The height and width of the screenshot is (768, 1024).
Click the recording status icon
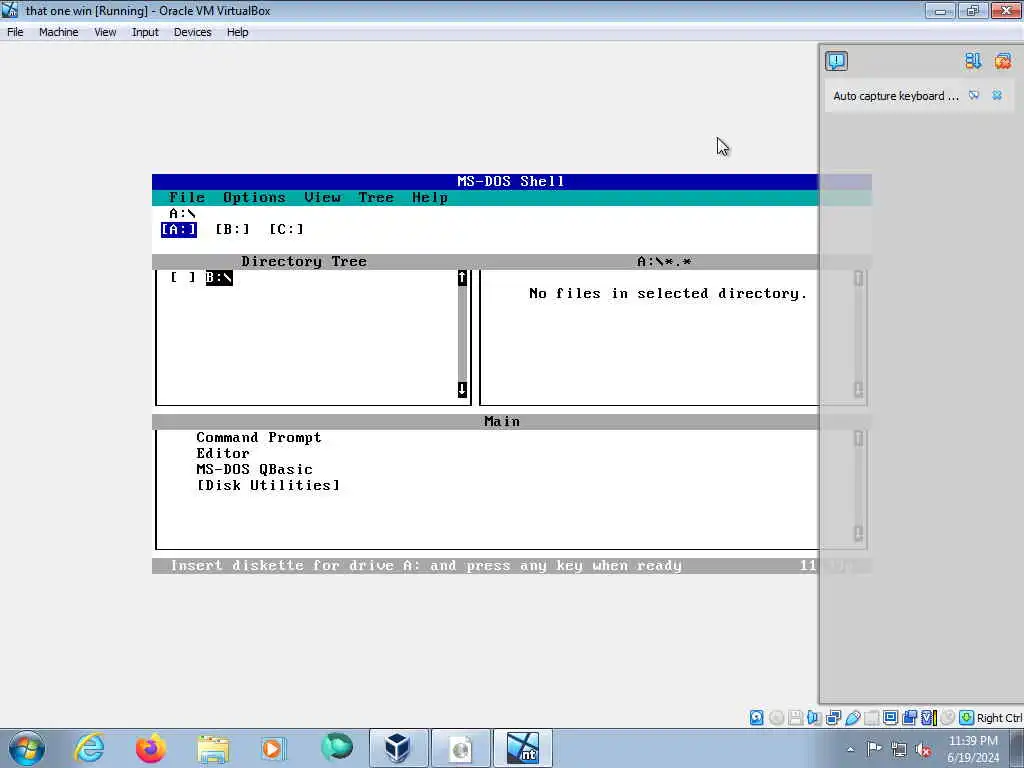point(909,718)
